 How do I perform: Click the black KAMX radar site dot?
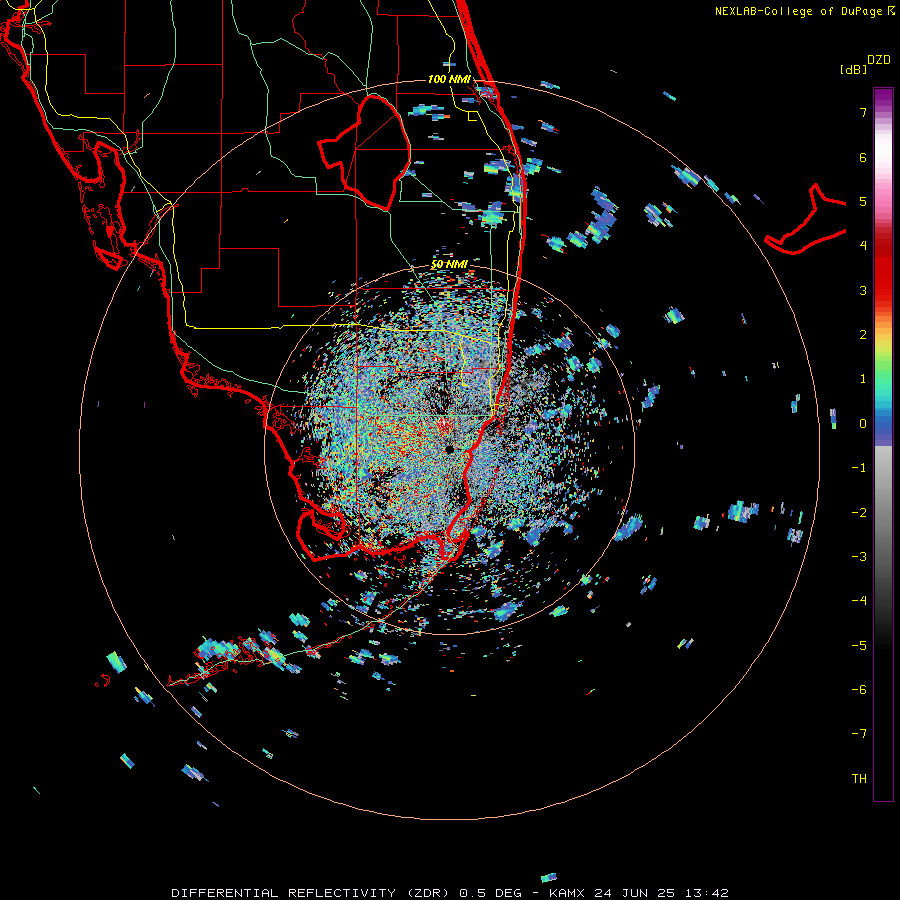[449, 449]
